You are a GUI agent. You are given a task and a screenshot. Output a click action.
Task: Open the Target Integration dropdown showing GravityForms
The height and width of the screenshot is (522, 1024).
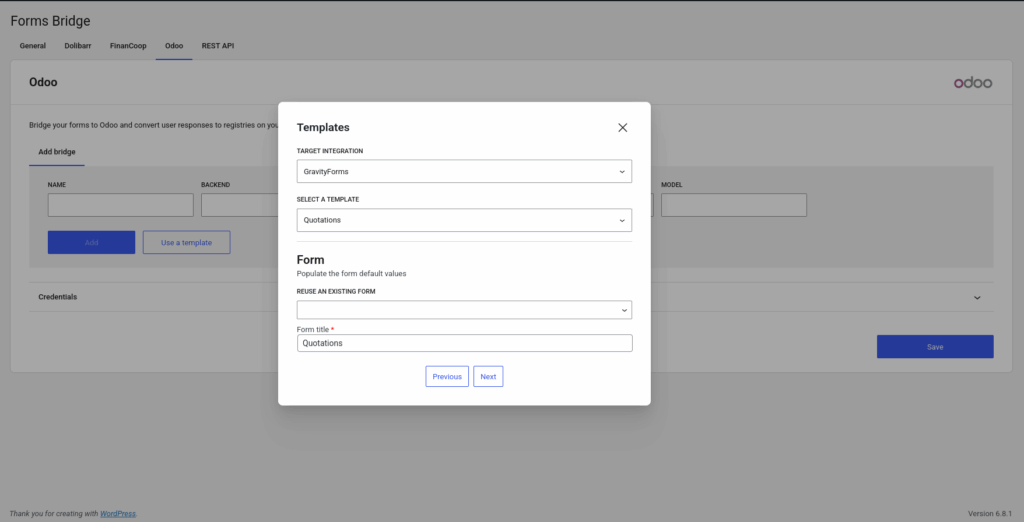tap(464, 171)
